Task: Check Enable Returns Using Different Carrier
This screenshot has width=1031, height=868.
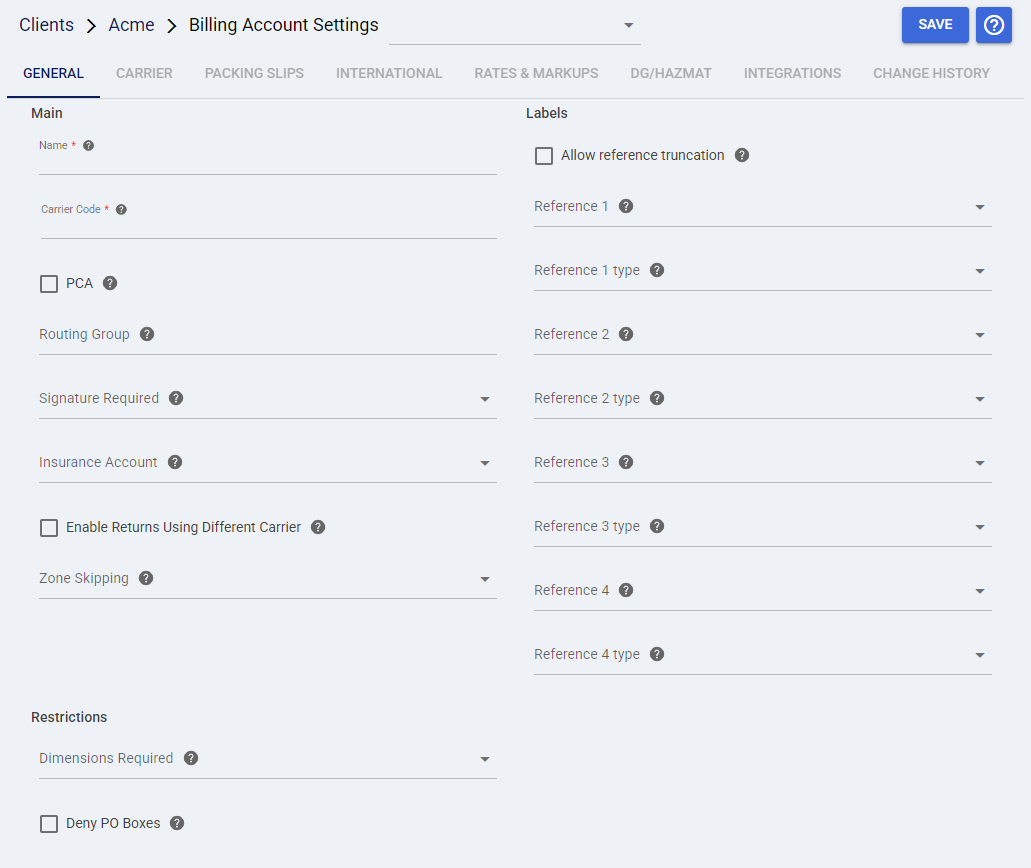Action: pyautogui.click(x=49, y=527)
